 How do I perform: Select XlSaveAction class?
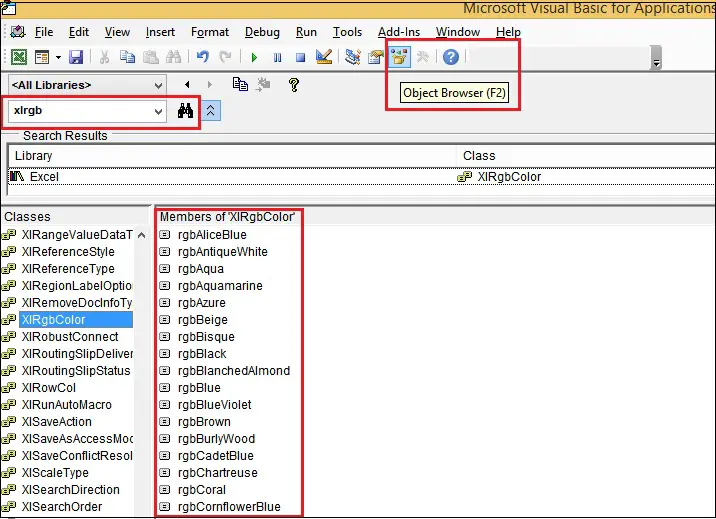57,422
